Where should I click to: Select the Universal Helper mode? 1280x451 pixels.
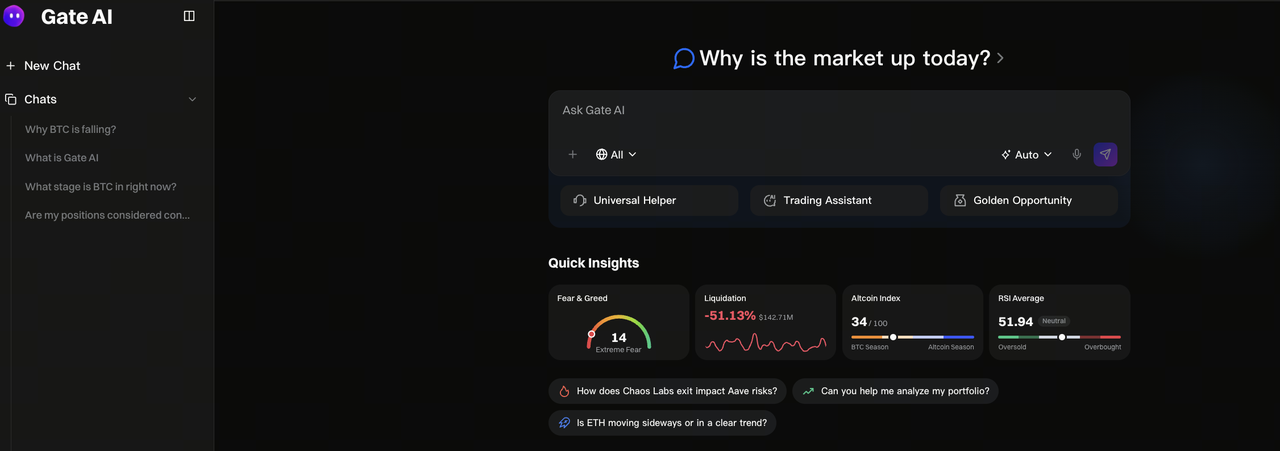pos(648,201)
